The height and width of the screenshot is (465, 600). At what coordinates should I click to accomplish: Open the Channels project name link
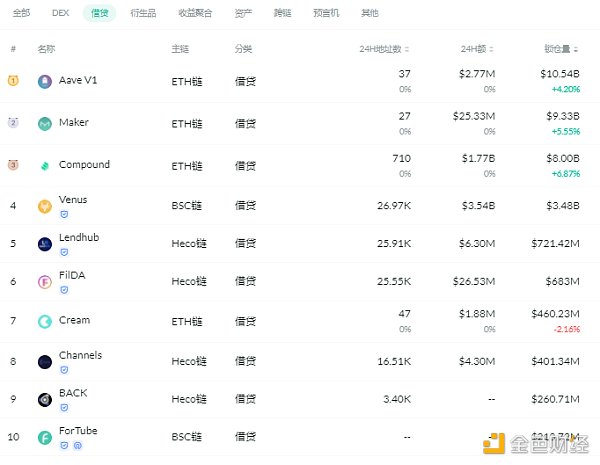click(x=80, y=355)
